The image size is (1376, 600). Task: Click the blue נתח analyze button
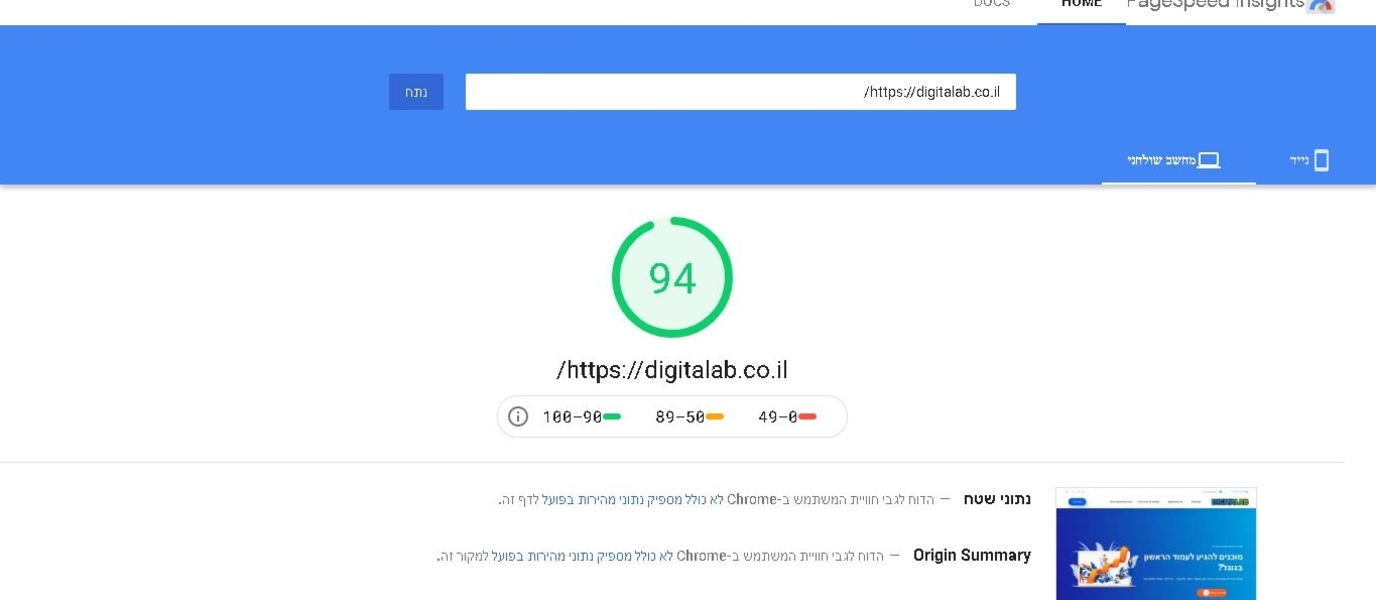[416, 92]
